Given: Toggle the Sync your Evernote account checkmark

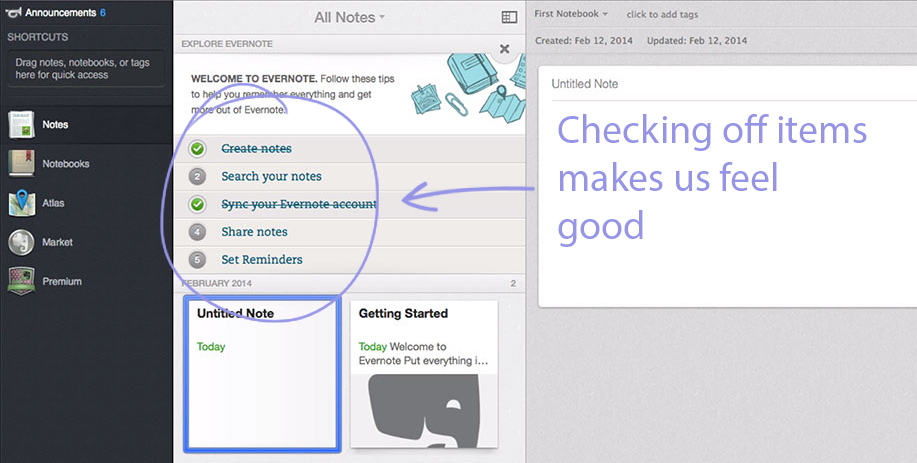Looking at the screenshot, I should [198, 204].
